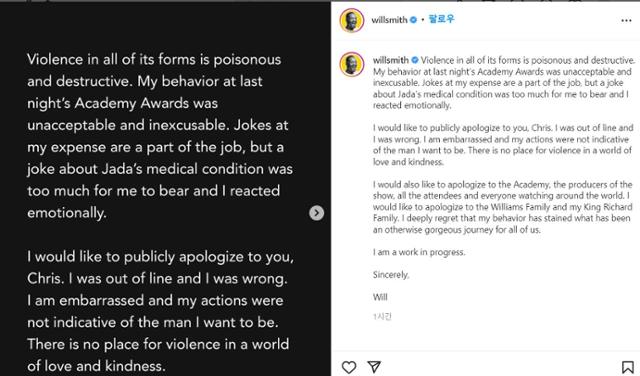640x376 pixels.
Task: Open the 1시간 timestamp below the caption
Action: (x=382, y=316)
